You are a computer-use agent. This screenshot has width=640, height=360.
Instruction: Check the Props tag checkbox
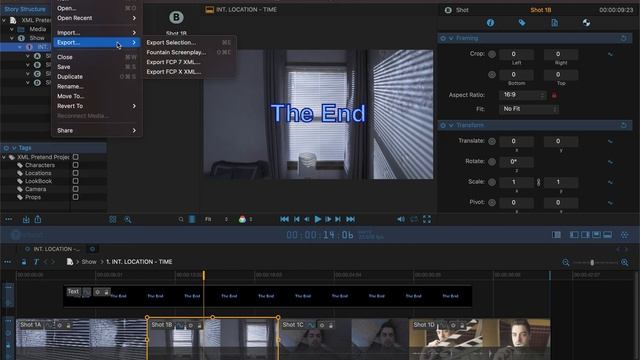coord(76,197)
